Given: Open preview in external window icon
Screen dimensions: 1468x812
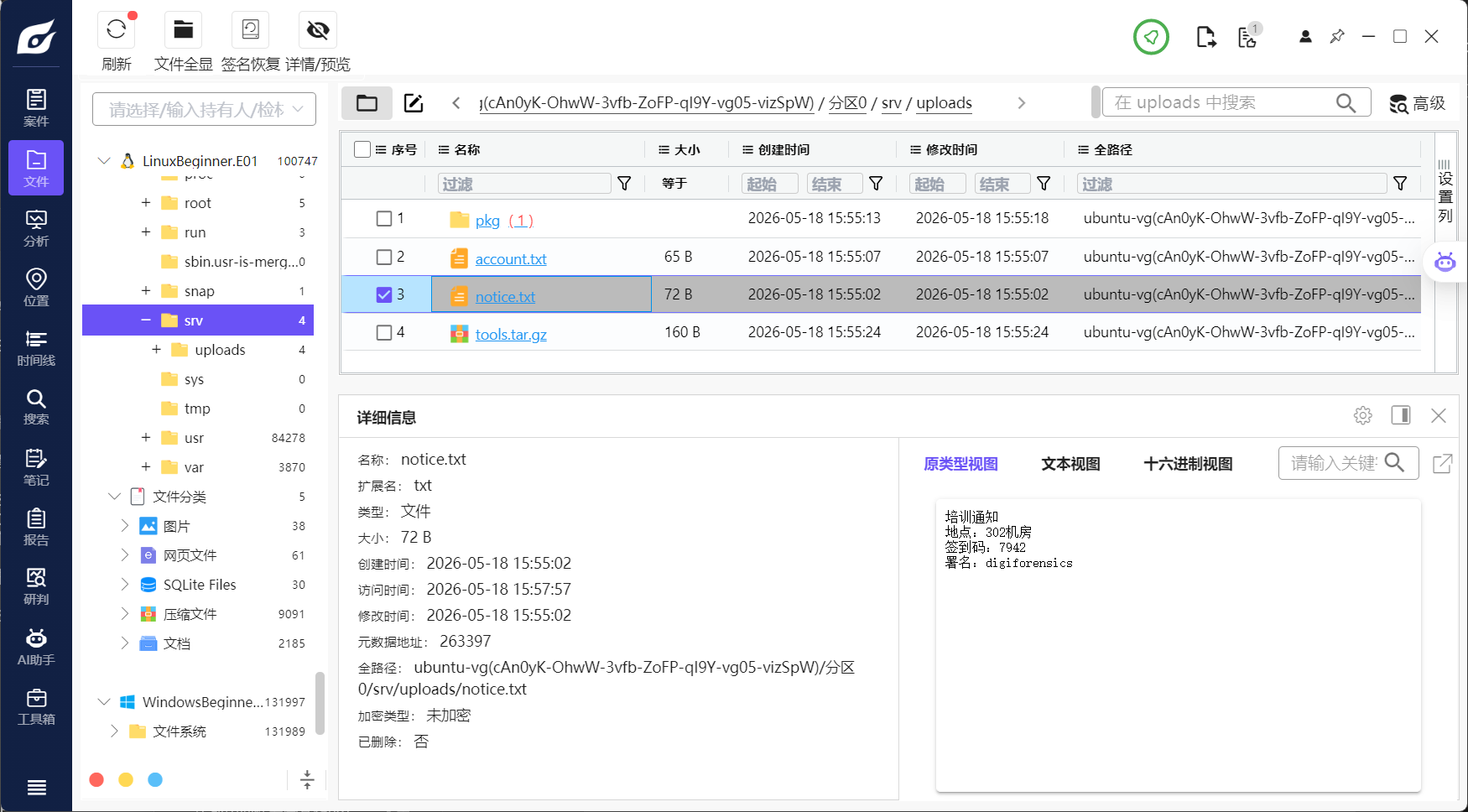Looking at the screenshot, I should click(x=1443, y=463).
